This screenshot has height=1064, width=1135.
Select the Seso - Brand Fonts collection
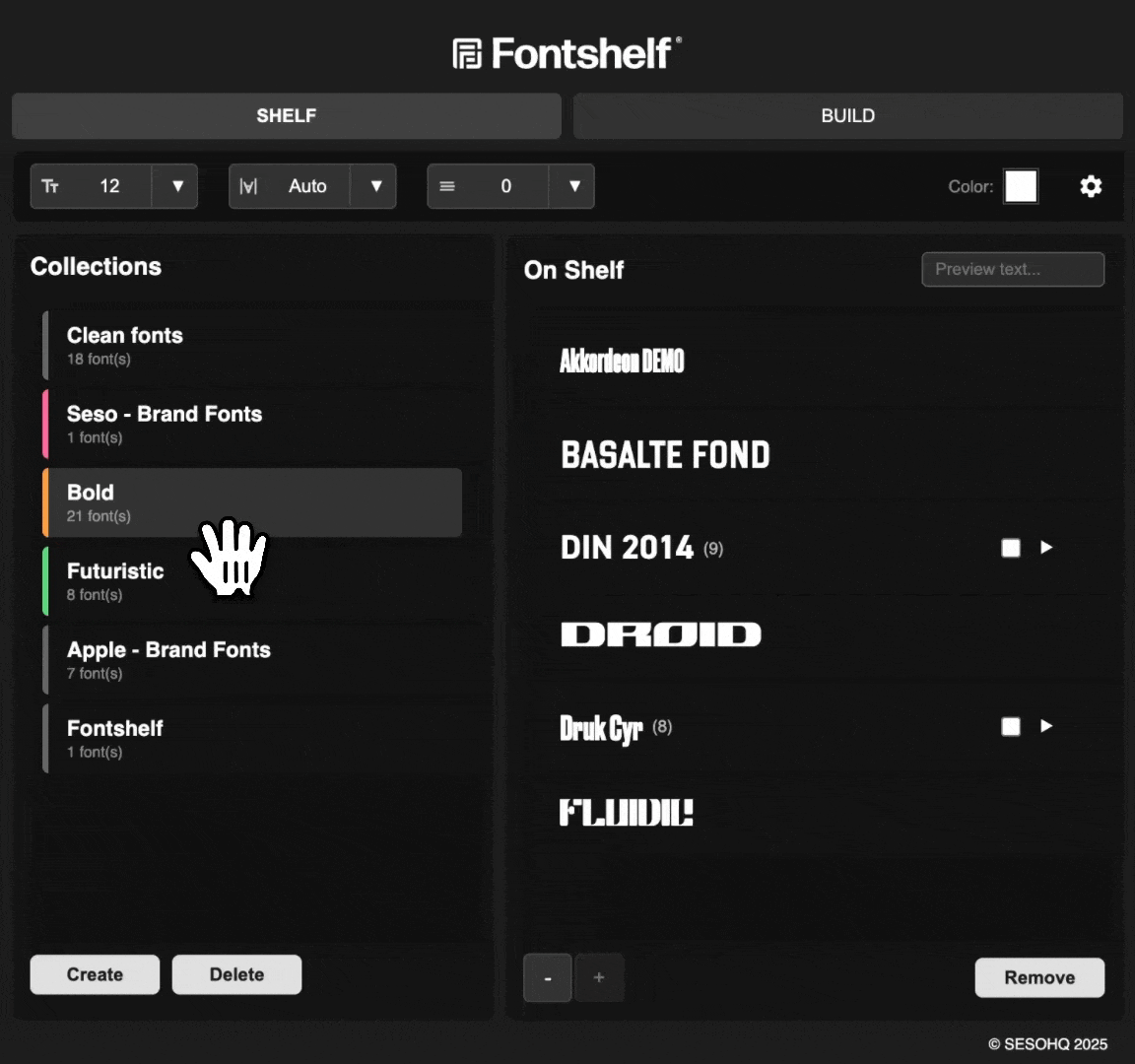252,425
